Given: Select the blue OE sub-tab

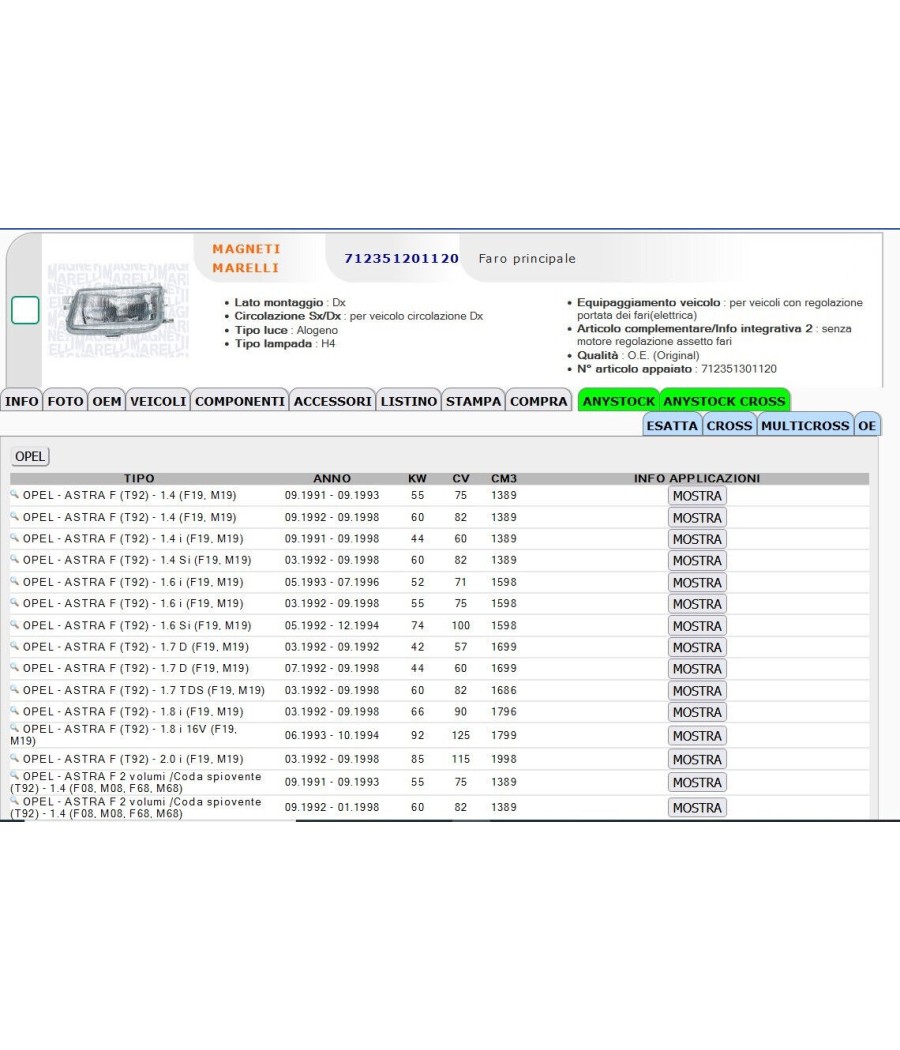Looking at the screenshot, I should pos(867,425).
